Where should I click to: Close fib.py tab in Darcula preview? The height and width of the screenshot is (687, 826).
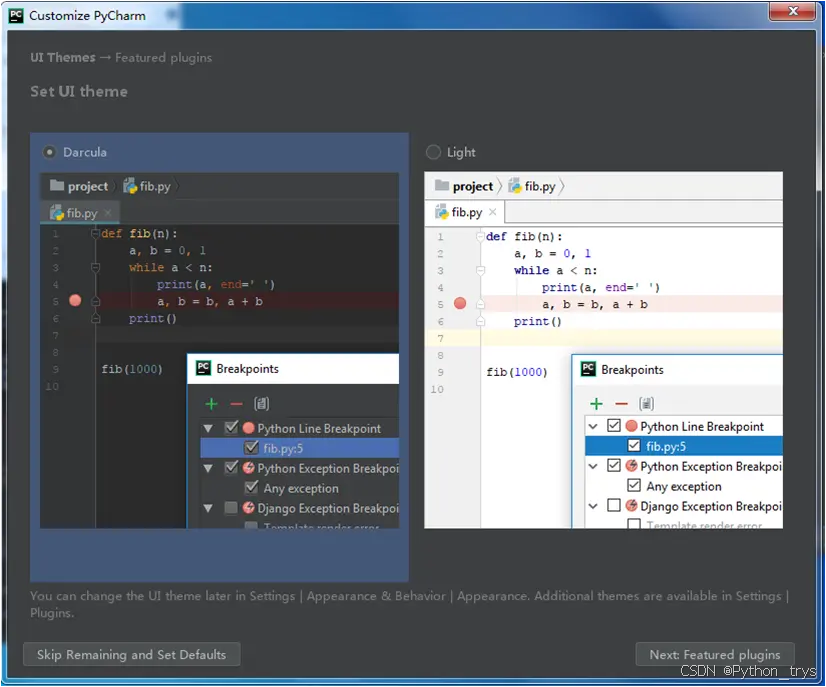tap(107, 212)
